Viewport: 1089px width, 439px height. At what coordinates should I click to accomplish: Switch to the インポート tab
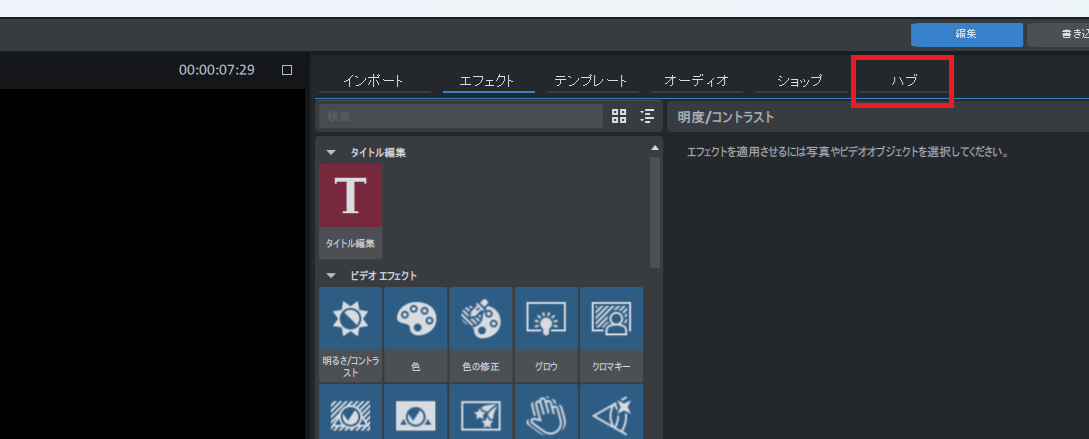(373, 81)
